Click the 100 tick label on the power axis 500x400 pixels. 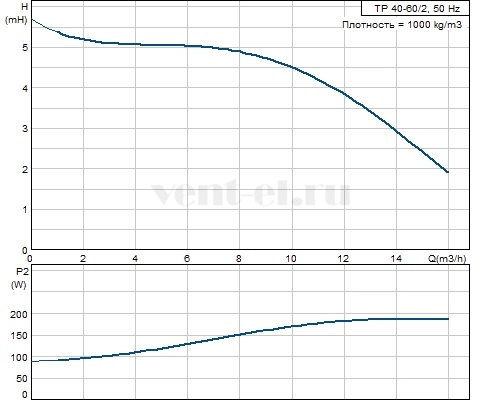coord(19,358)
